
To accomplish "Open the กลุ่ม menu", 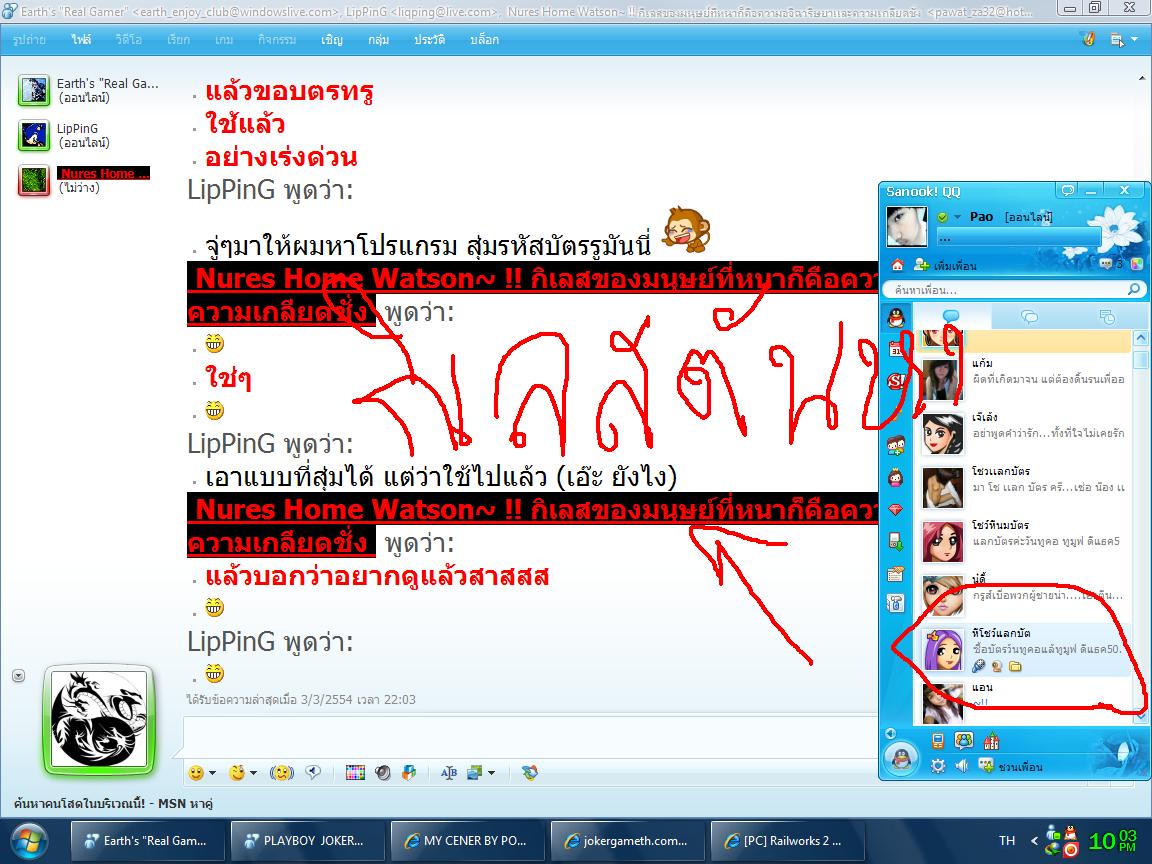I will coord(378,40).
